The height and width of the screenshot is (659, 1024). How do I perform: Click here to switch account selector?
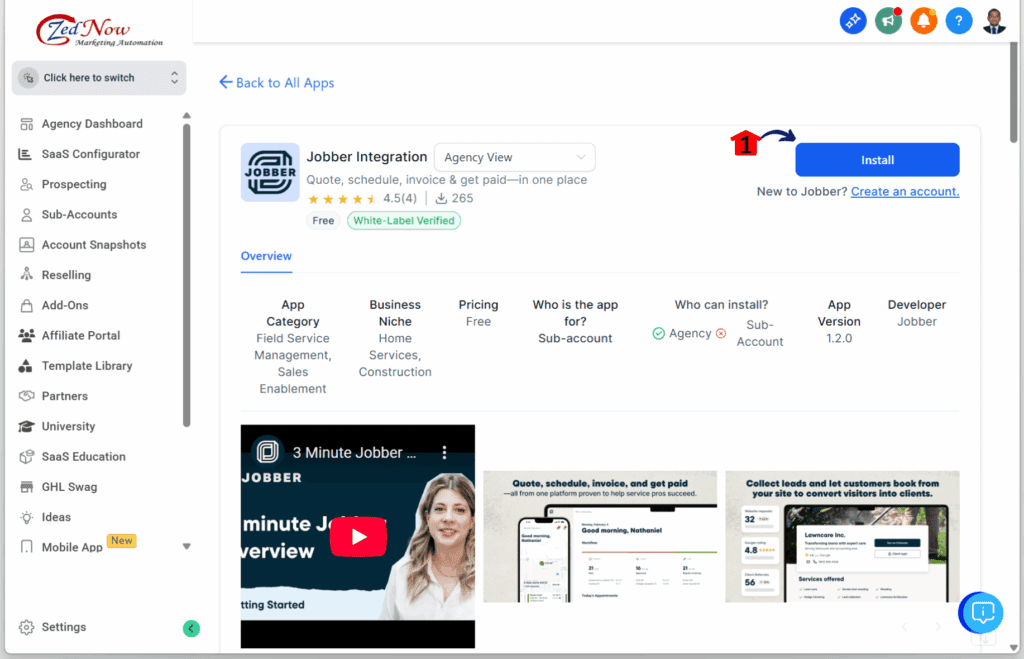98,77
